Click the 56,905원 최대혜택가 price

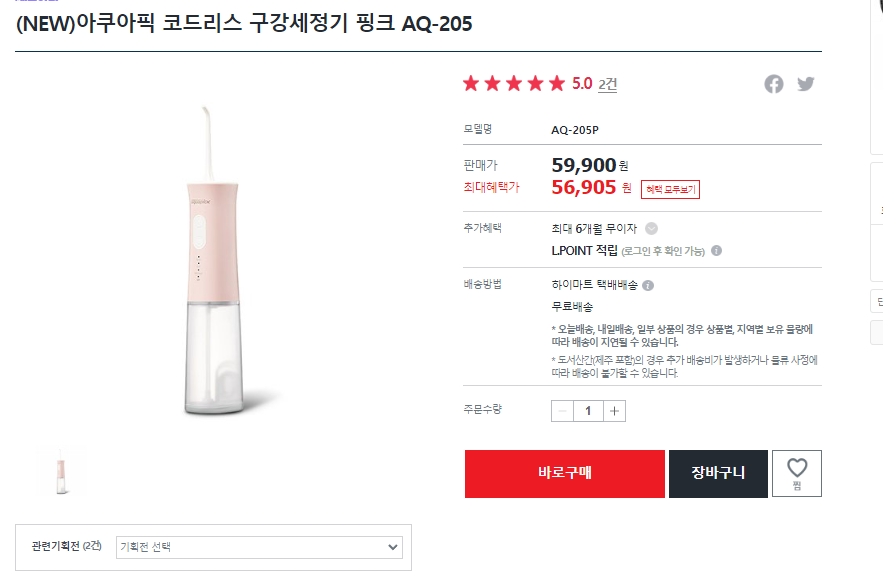[x=591, y=187]
